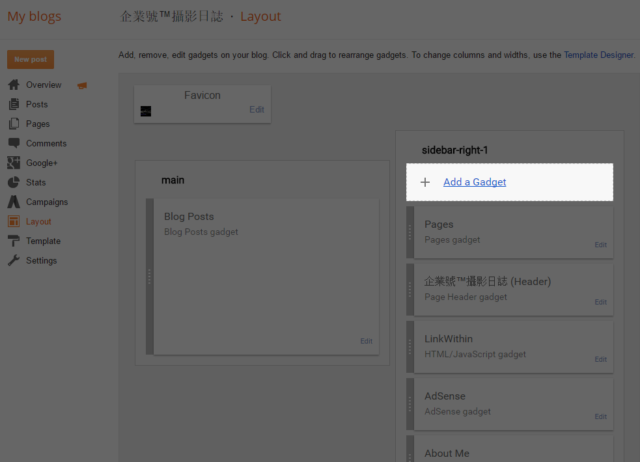
Task: Click the megaphone icon beside Overview
Action: [x=82, y=85]
